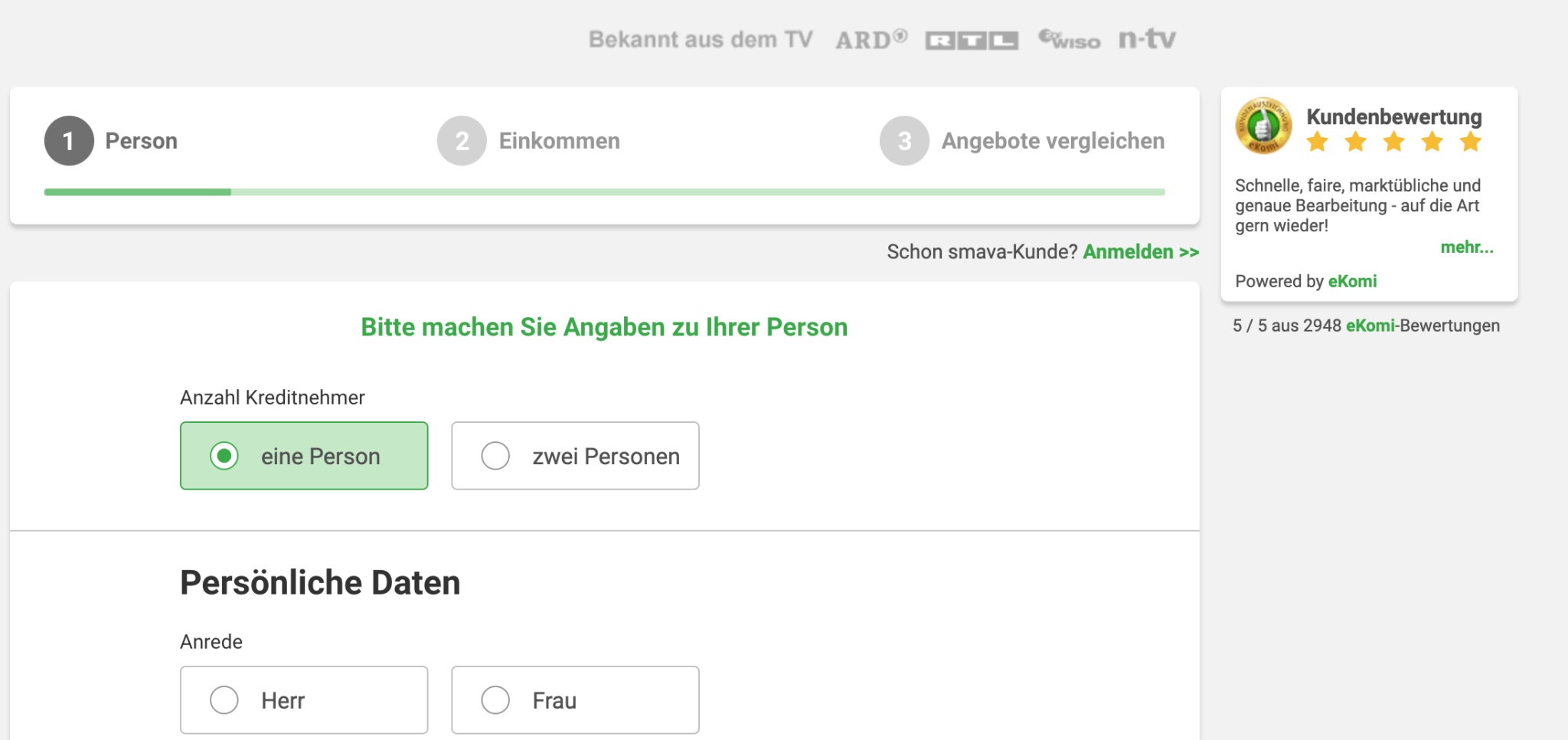Image resolution: width=1568 pixels, height=740 pixels.
Task: Choose "Herr" as Anrede
Action: click(x=224, y=700)
